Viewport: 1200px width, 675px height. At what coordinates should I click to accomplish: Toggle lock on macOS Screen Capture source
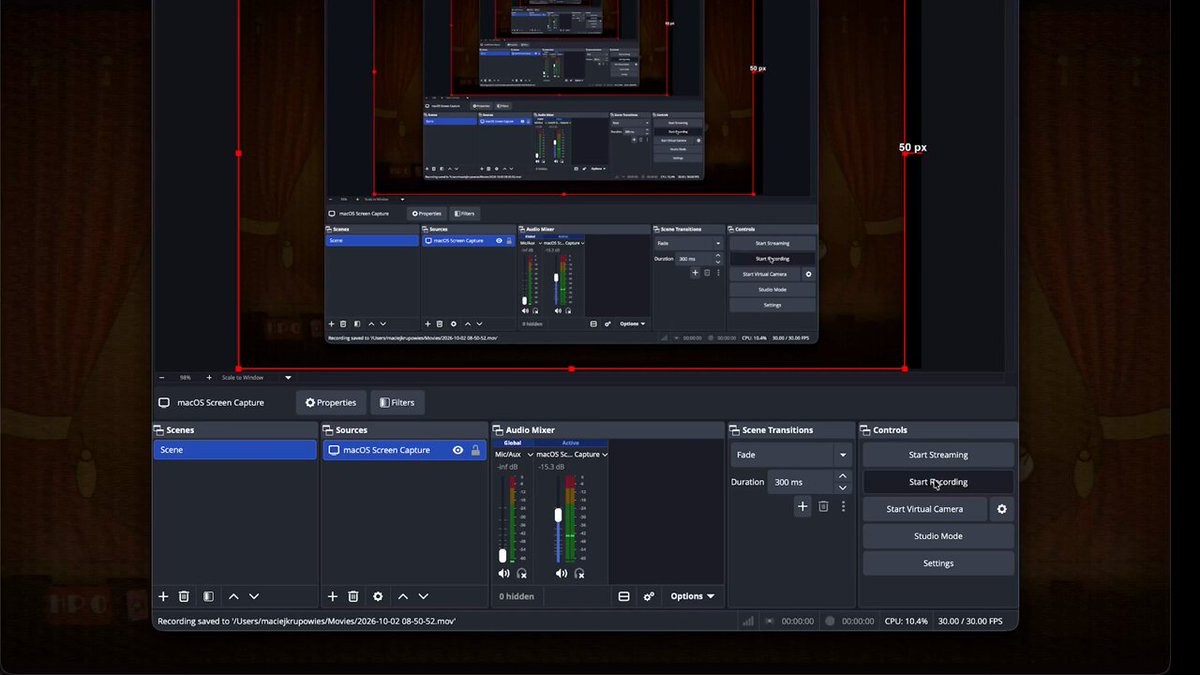point(476,450)
